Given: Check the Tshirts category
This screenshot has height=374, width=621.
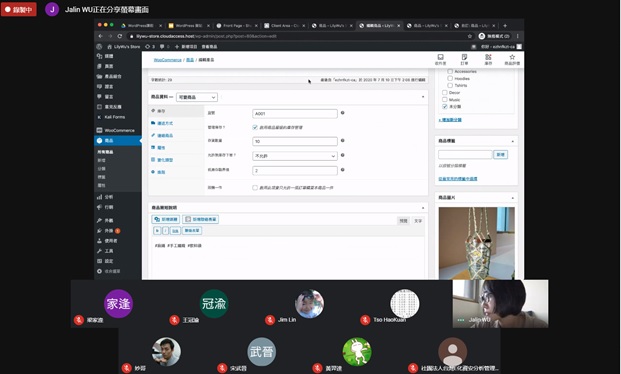Looking at the screenshot, I should click(x=450, y=85).
